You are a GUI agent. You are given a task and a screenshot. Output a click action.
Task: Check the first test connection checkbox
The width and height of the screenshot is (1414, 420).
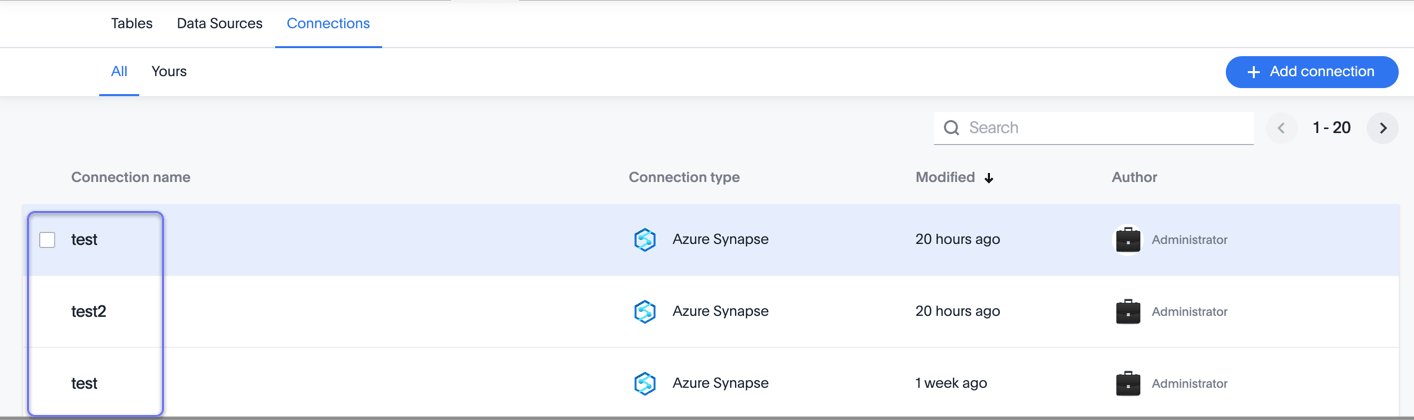pos(47,240)
